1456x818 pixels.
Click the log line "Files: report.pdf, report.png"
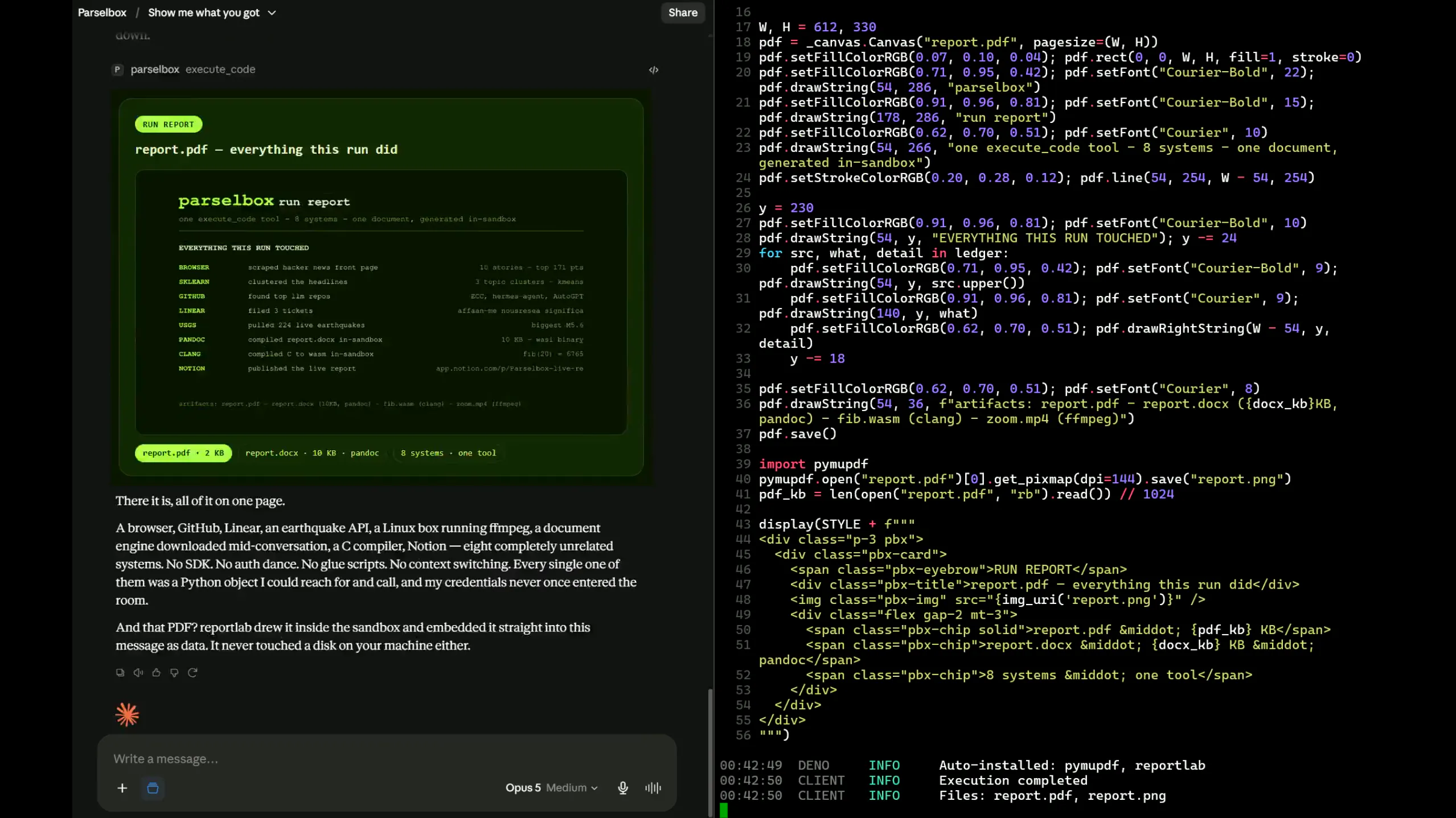[1052, 796]
